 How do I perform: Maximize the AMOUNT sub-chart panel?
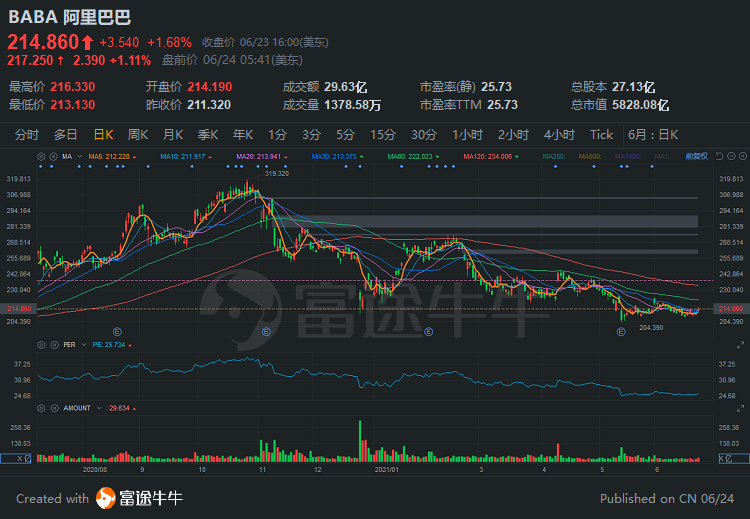click(740, 408)
